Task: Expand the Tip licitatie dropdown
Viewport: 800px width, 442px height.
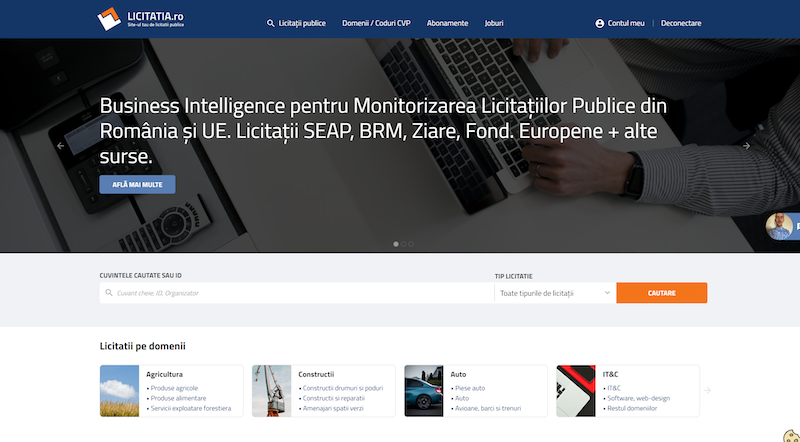Action: coord(555,293)
